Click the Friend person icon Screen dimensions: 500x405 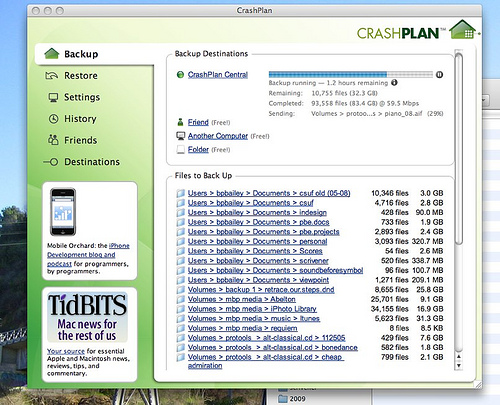pos(180,122)
